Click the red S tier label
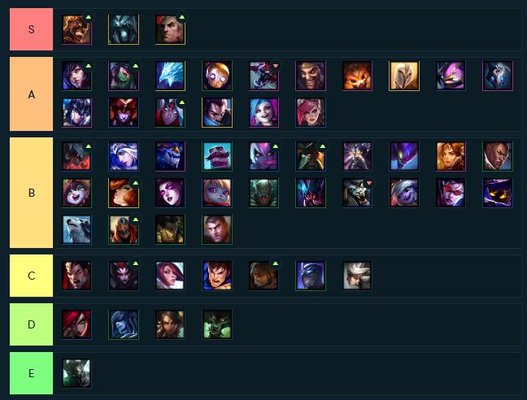 31,30
